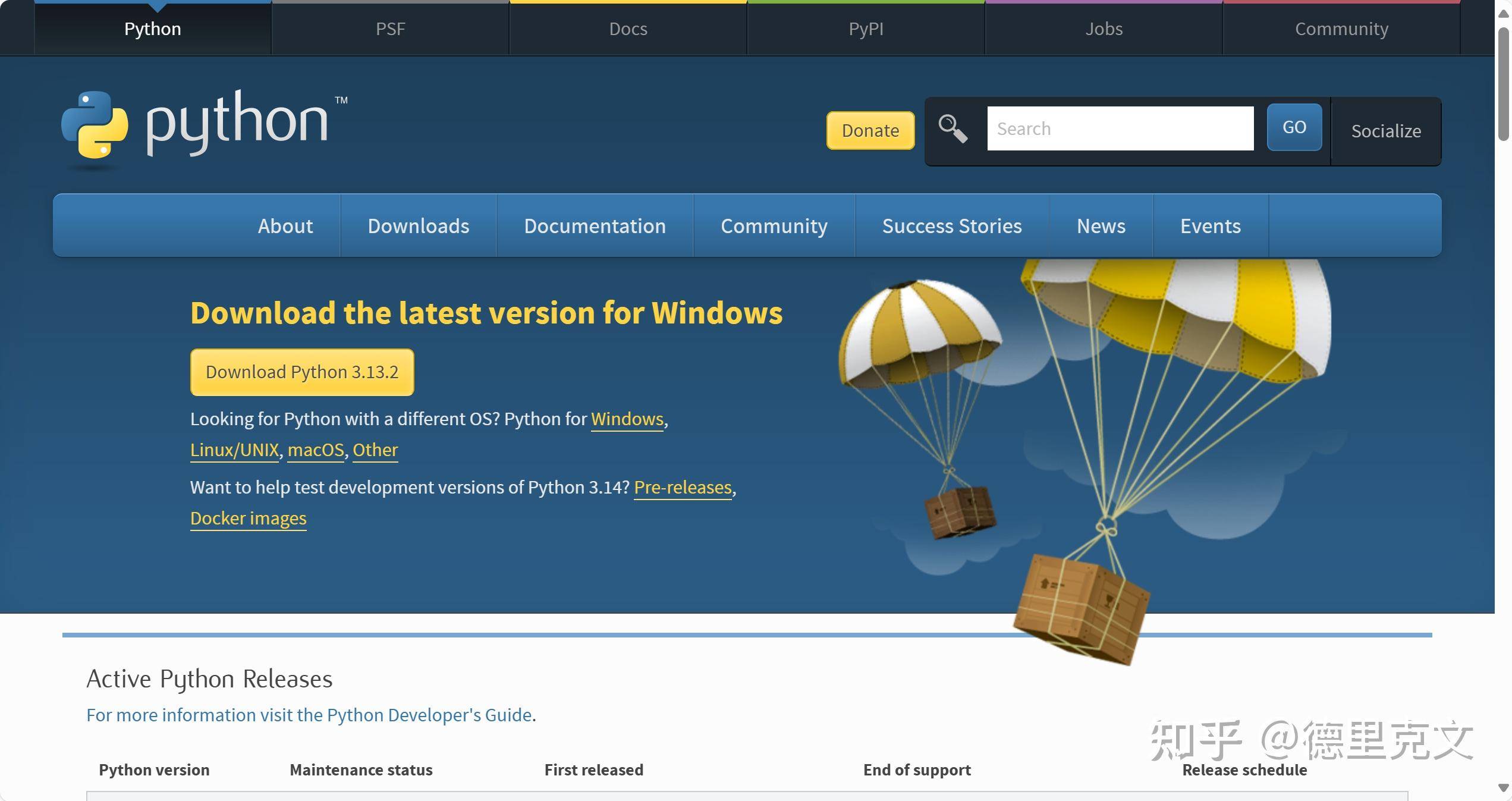Click Download Python 3.13.2 button
1512x801 pixels.
[x=302, y=372]
